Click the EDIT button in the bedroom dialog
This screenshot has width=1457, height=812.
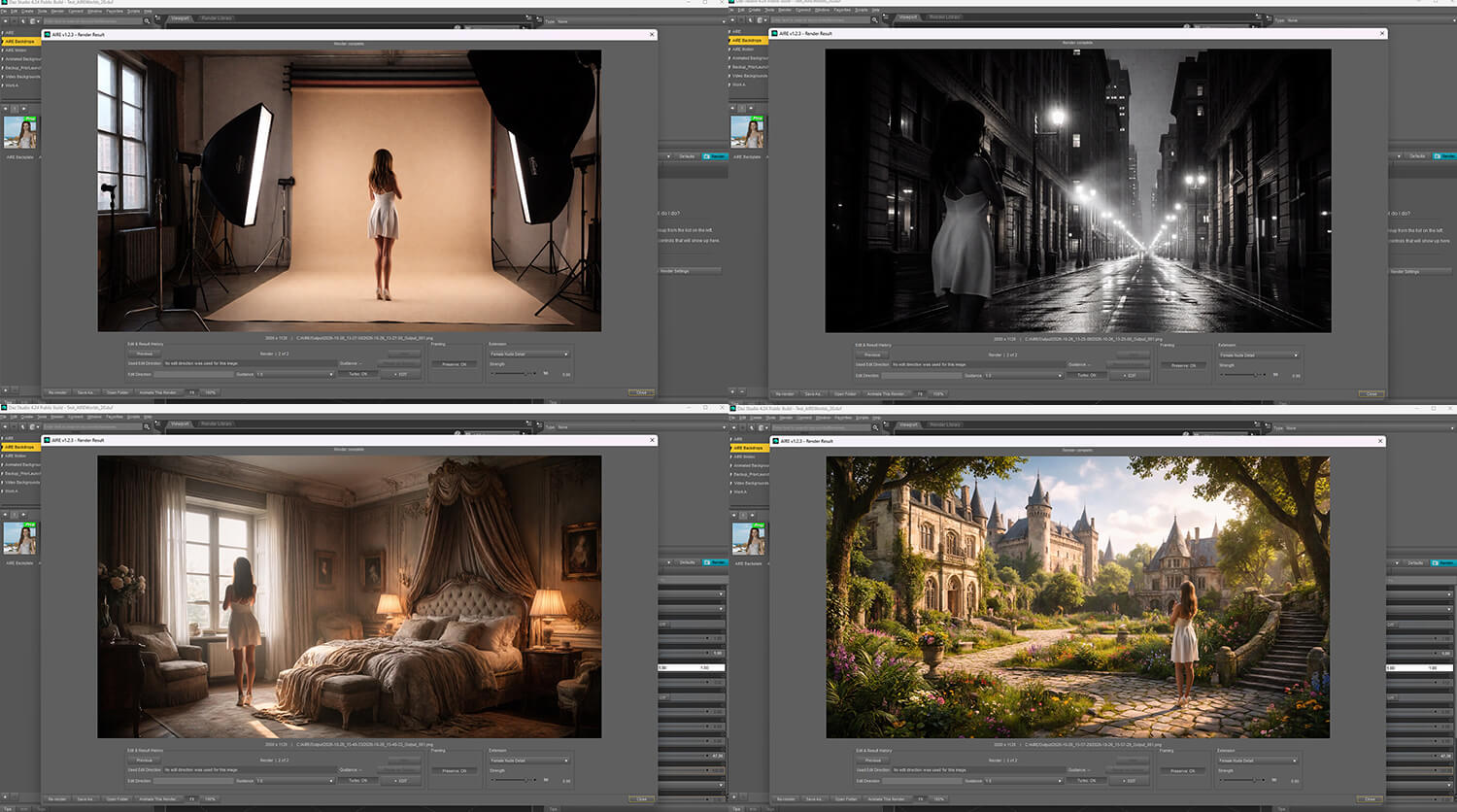click(399, 780)
